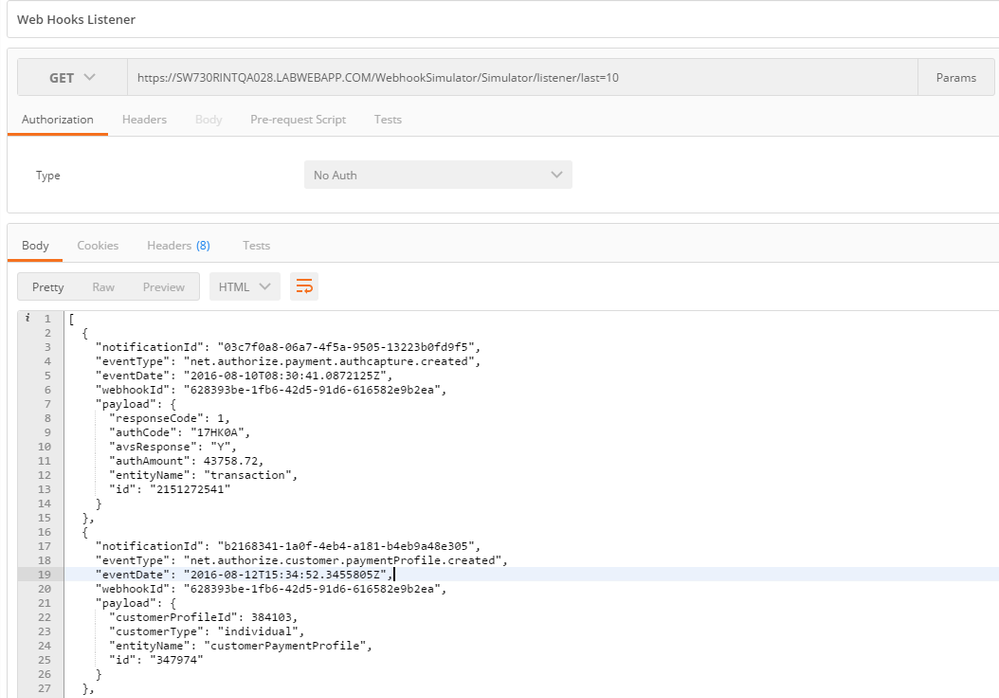Expand the No Auth type dropdown

point(438,175)
